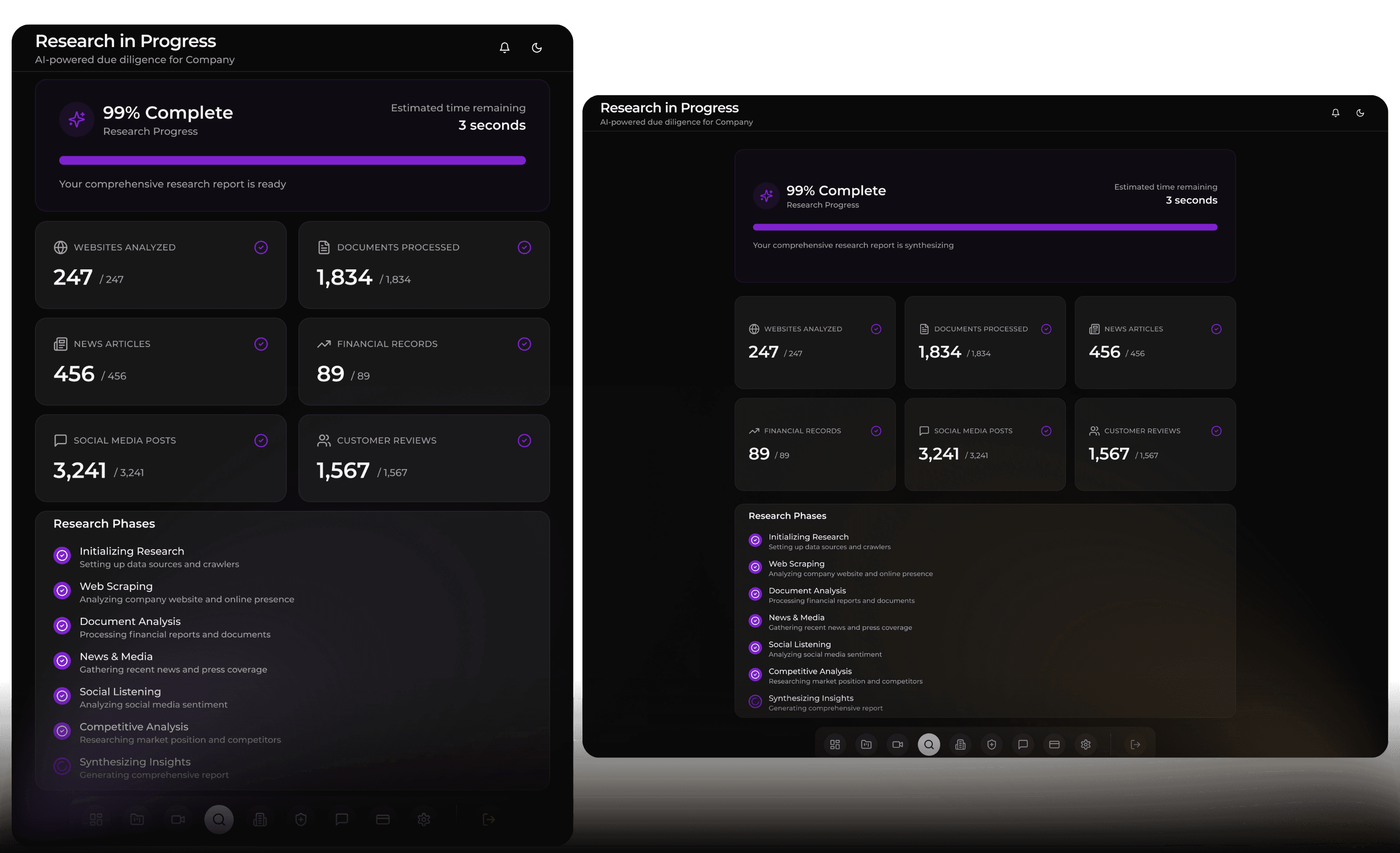Screen dimensions: 1400x853
Task: Open the Financial Records card in the left panel
Action: coord(423,361)
